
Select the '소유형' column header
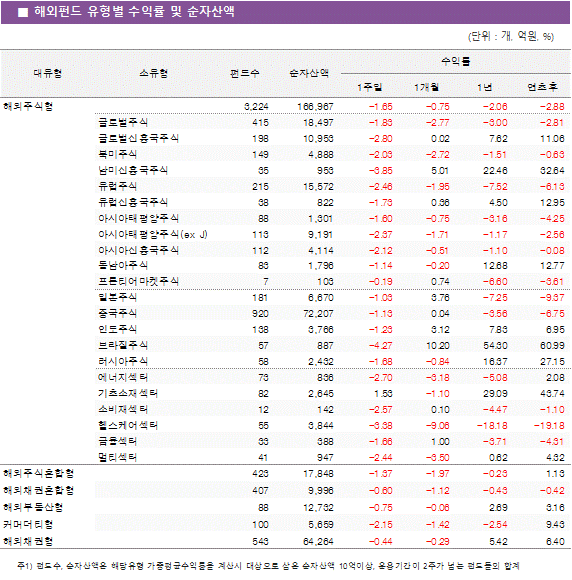click(x=154, y=73)
